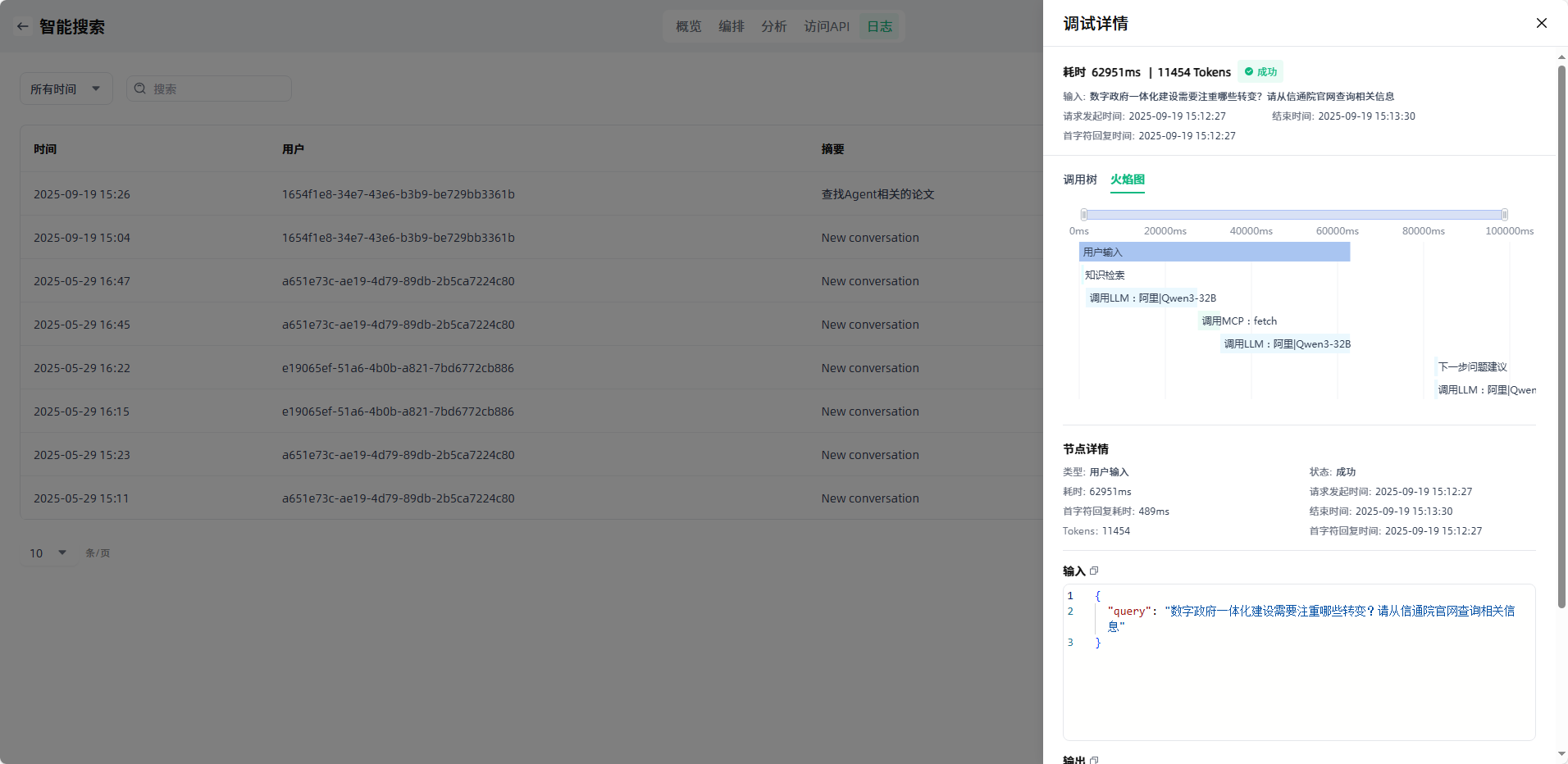Viewport: 1568px width, 764px height.
Task: Click the 分析 tab
Action: pos(773,26)
